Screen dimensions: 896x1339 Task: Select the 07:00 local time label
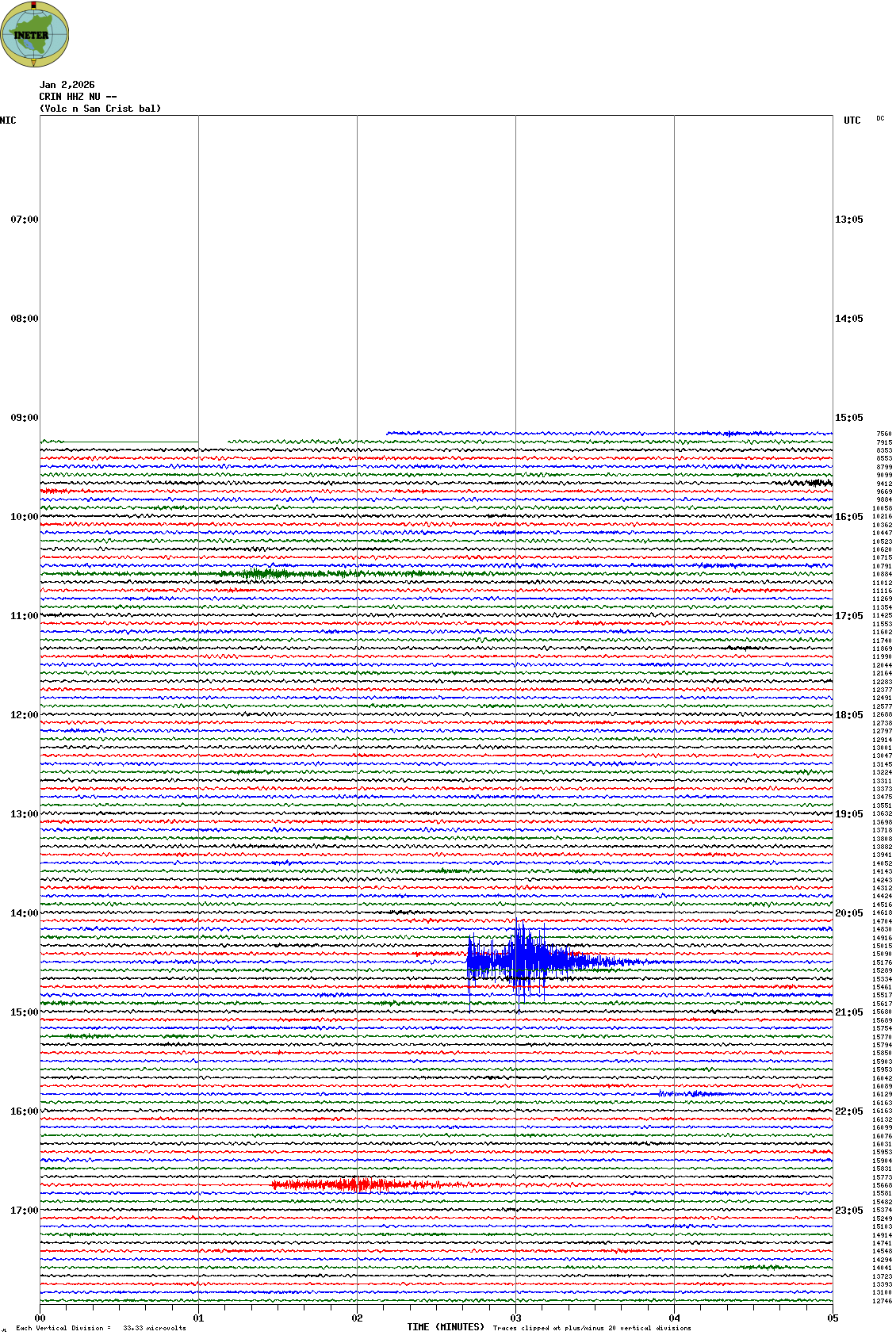tap(24, 220)
